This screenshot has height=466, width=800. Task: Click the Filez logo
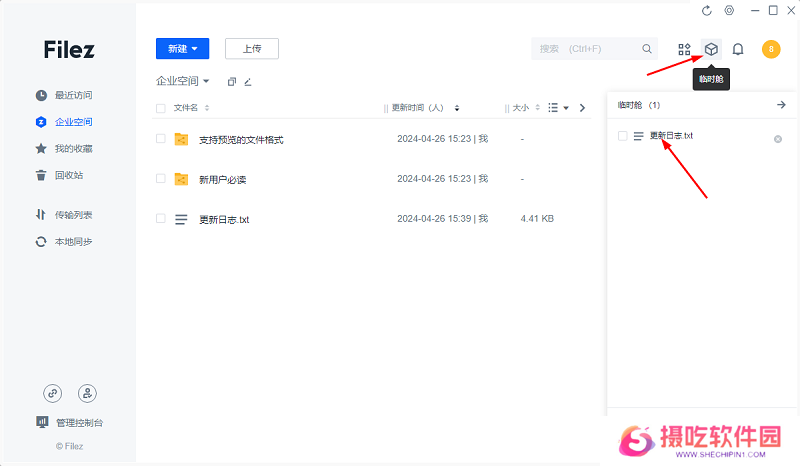[x=69, y=50]
